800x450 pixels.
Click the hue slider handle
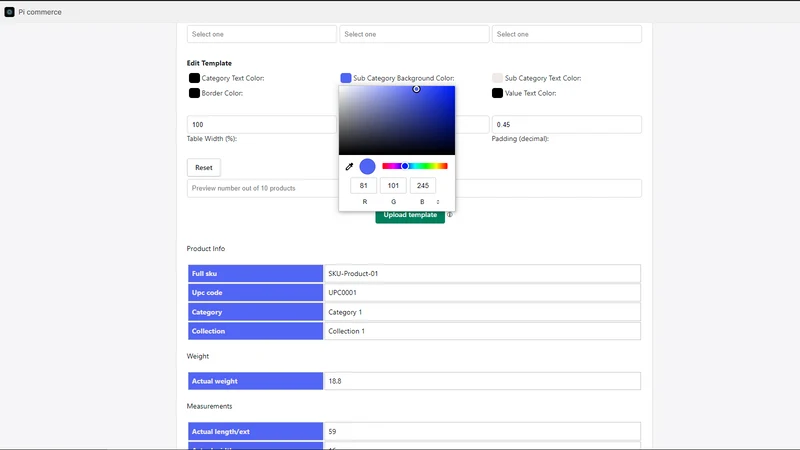click(x=405, y=166)
